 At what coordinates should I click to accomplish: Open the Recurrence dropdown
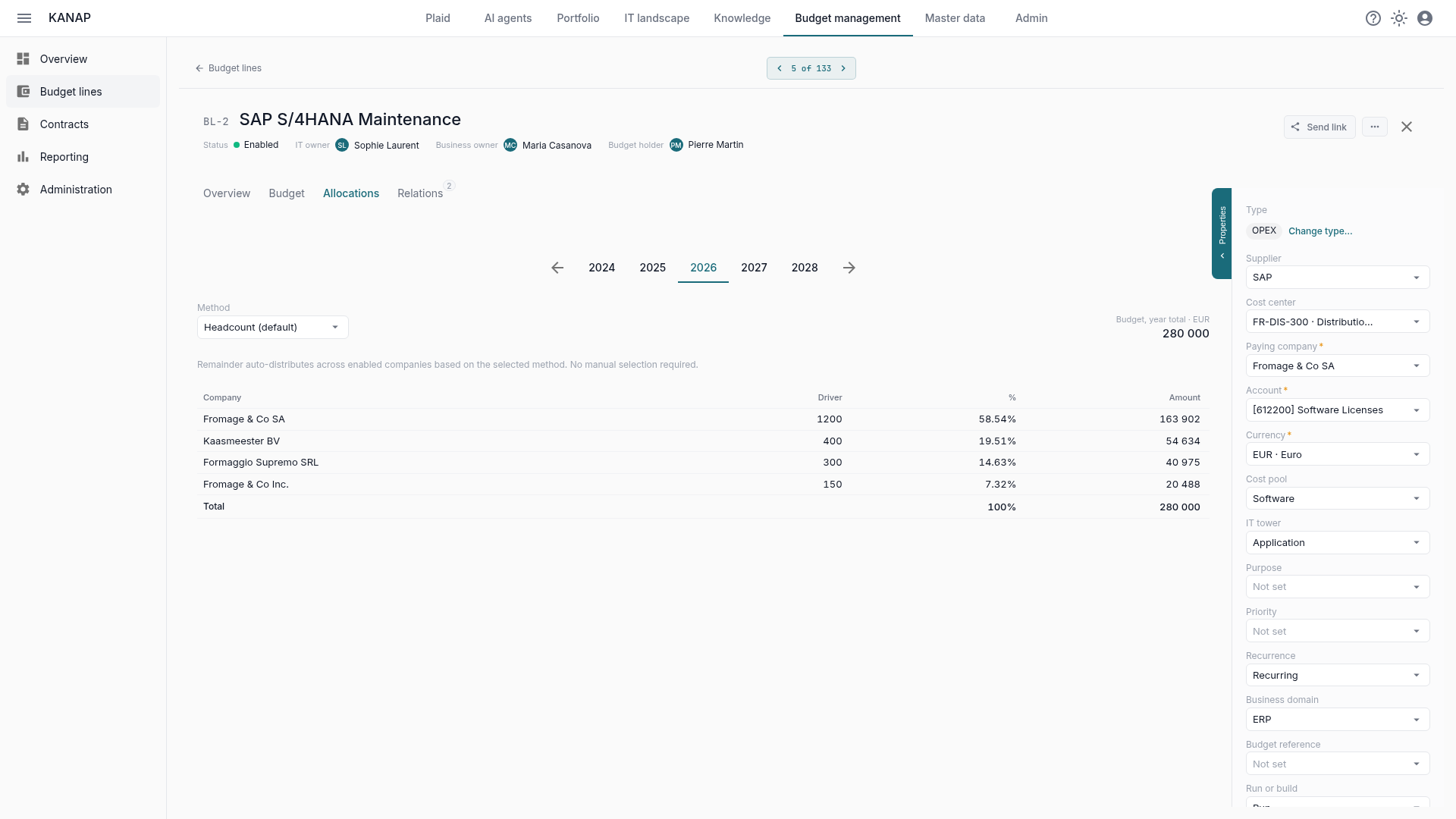click(x=1338, y=676)
